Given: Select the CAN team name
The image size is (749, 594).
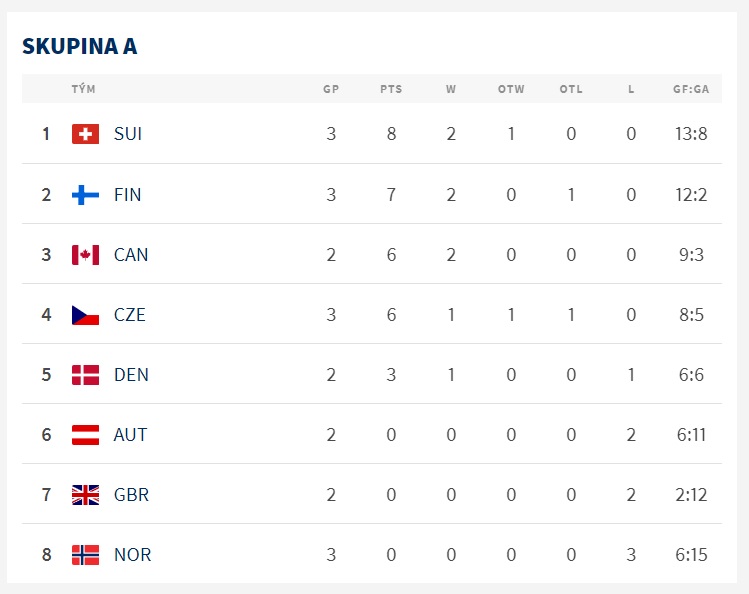Looking at the screenshot, I should pos(131,255).
